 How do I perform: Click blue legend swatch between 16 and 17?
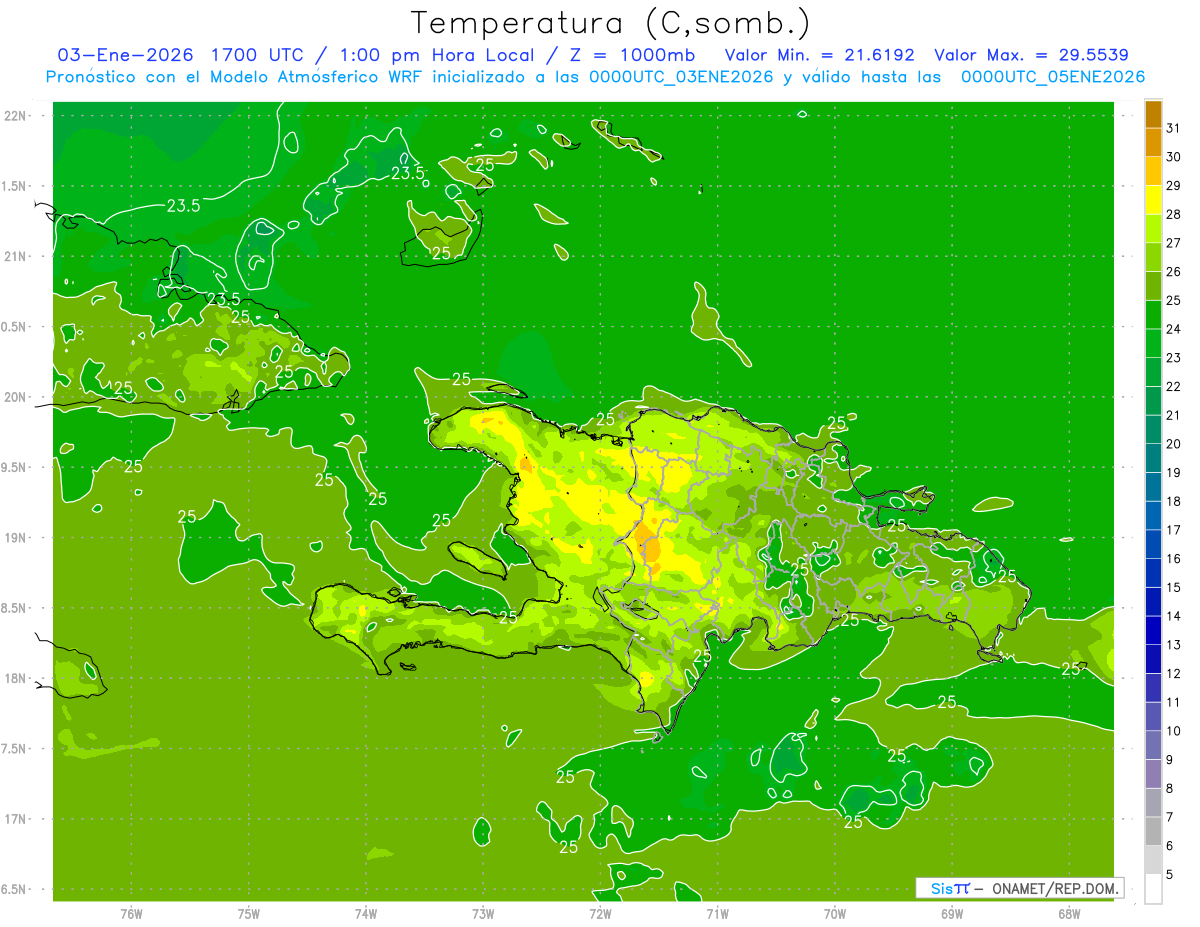(x=1153, y=545)
